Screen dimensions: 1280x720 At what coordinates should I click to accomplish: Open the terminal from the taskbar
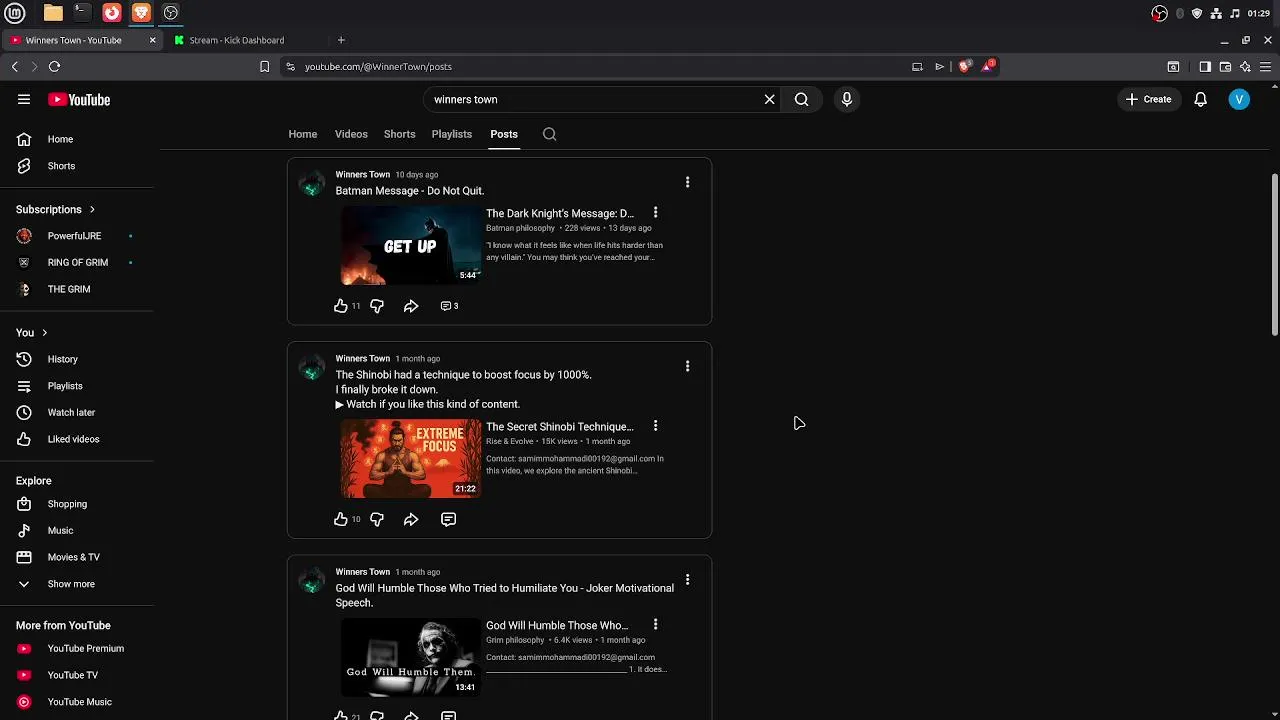pyautogui.click(x=82, y=13)
